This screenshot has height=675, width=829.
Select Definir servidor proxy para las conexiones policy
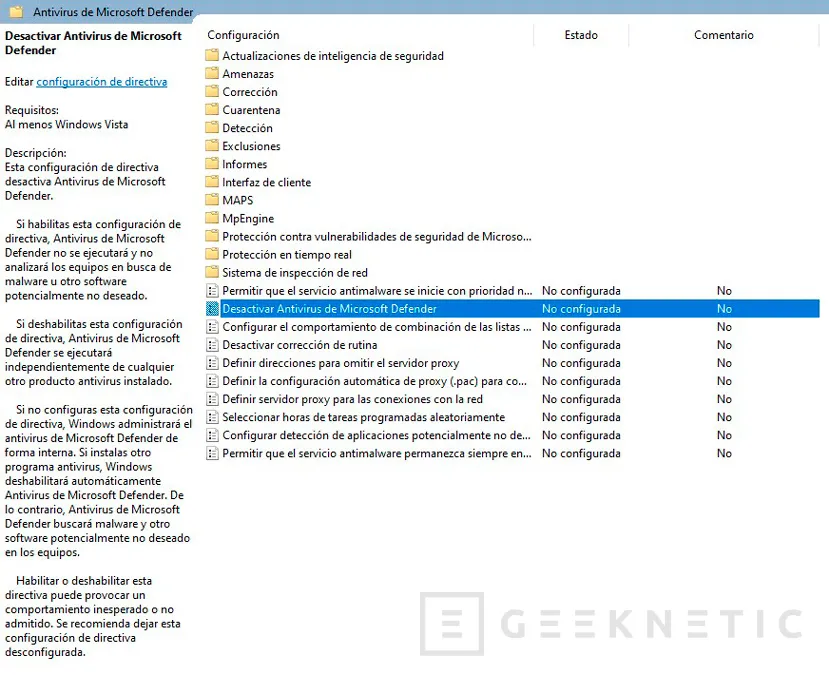(x=352, y=399)
